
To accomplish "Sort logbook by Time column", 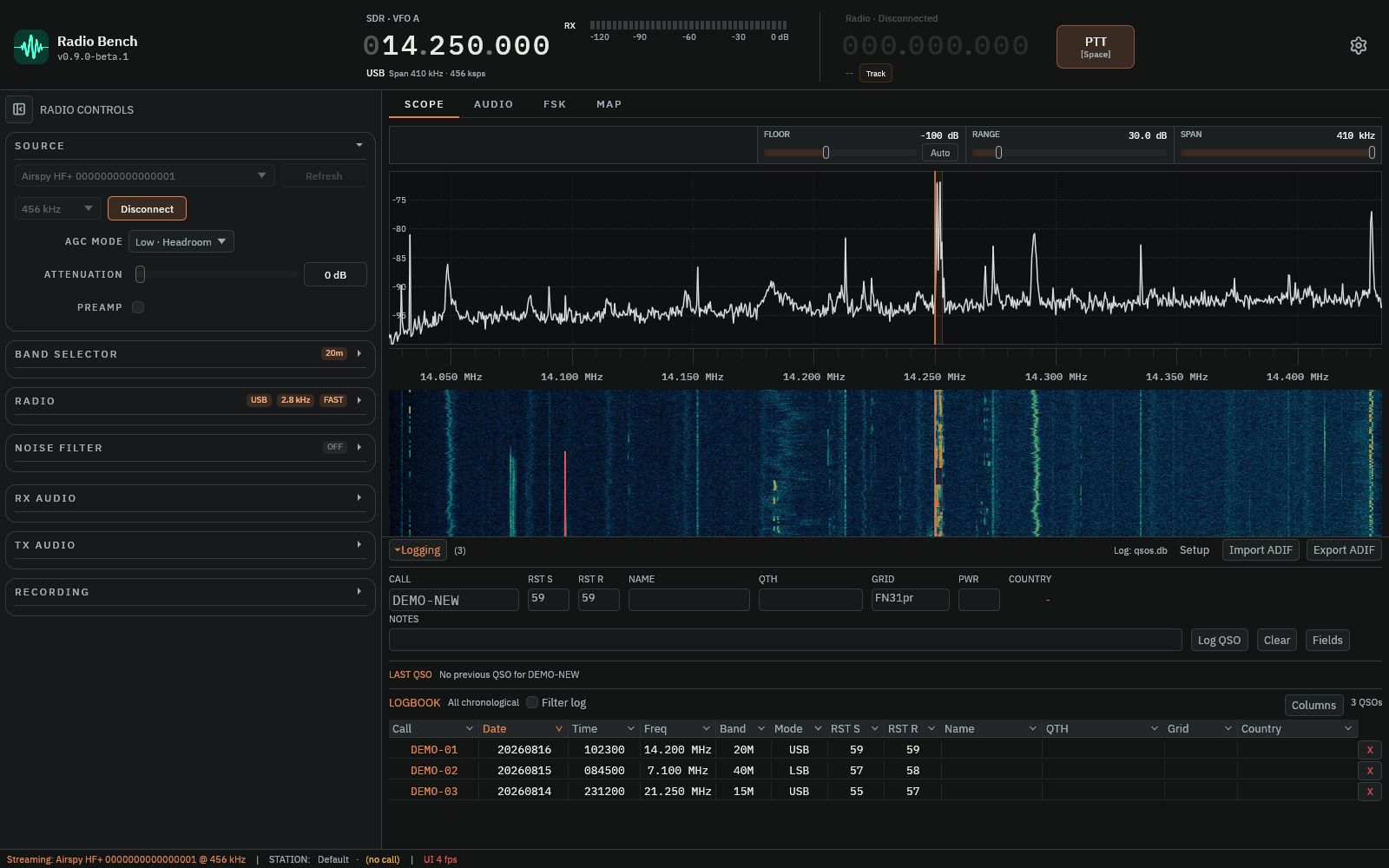I will [x=604, y=728].
